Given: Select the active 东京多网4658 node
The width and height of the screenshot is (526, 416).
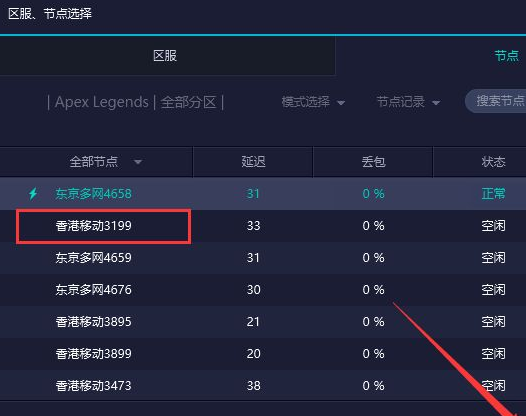Looking at the screenshot, I should 263,194.
